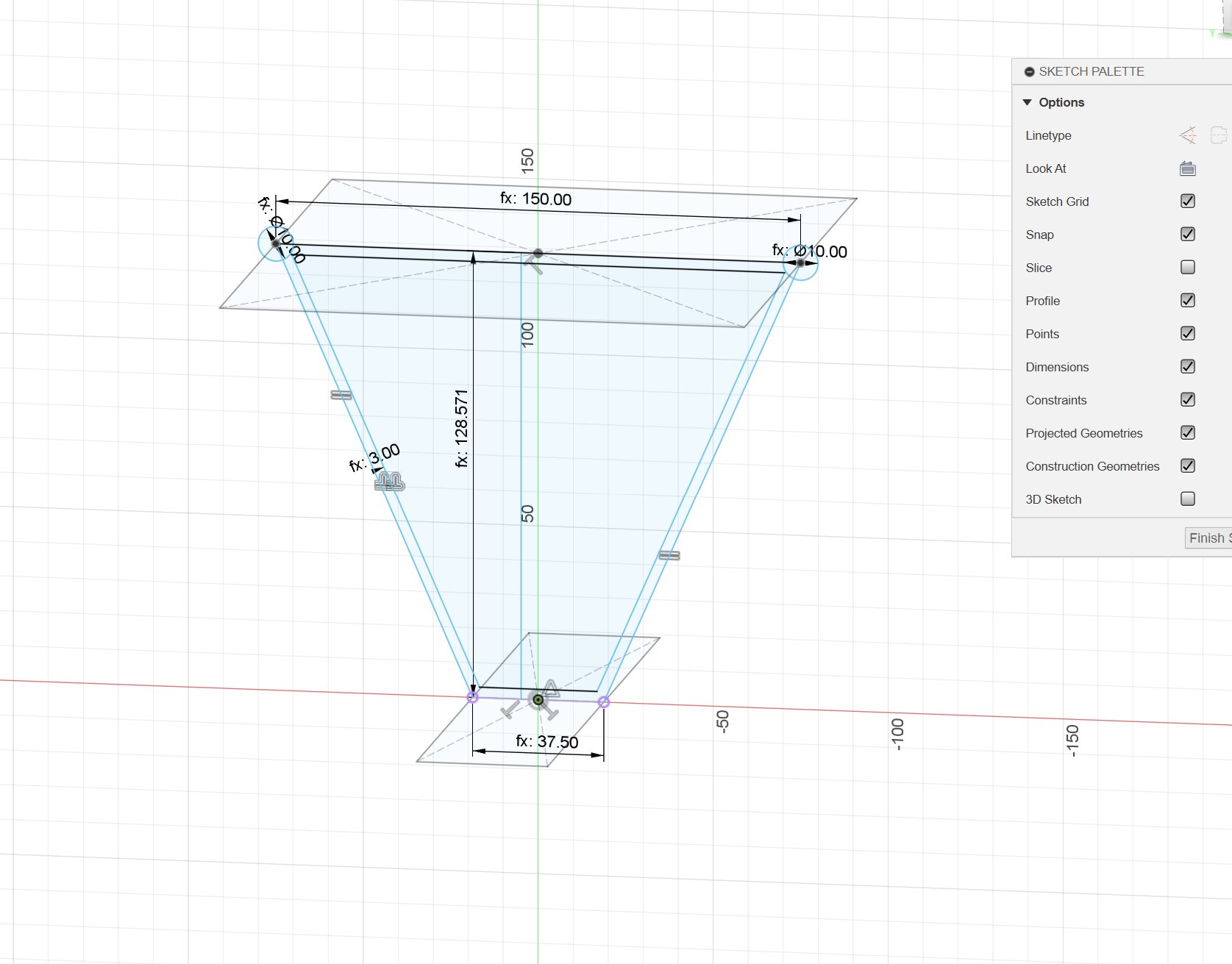1232x964 pixels.
Task: Click the Look At icon
Action: point(1187,168)
